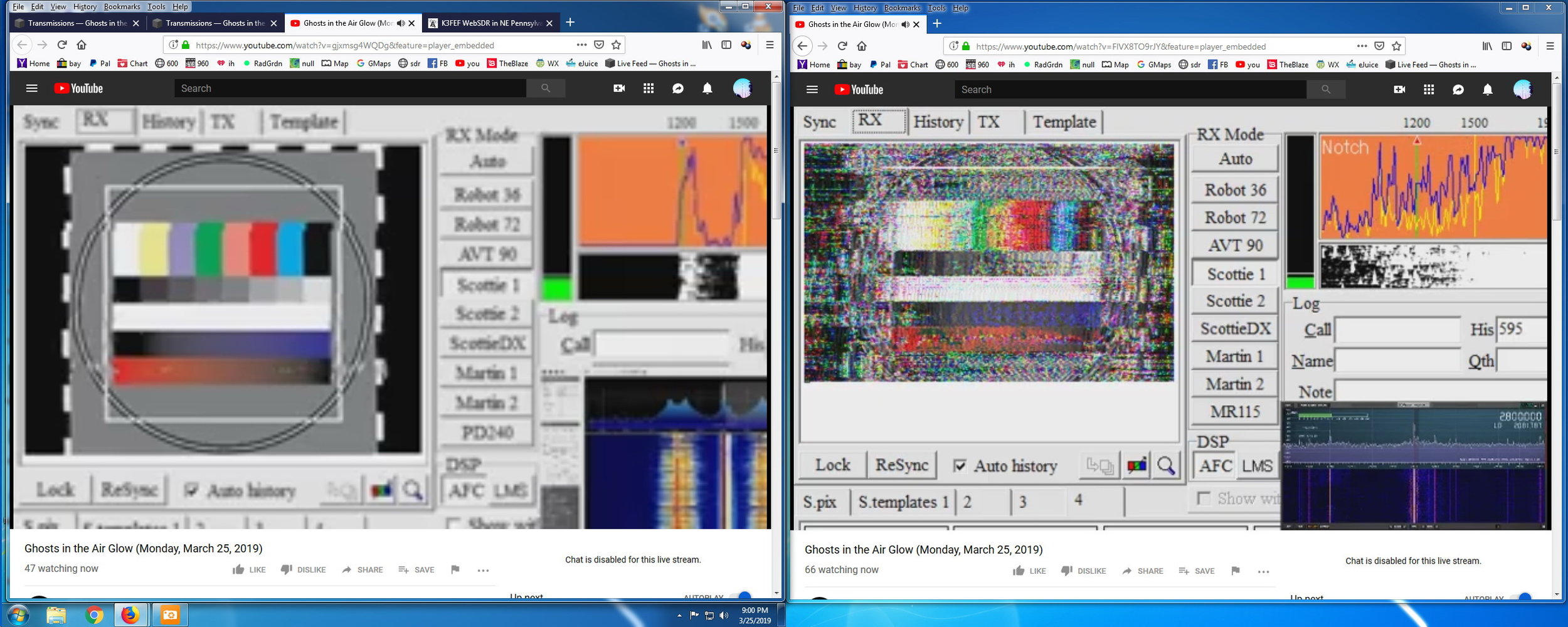1568x627 pixels.
Task: Open notifications bell in right YouTube
Action: (x=1488, y=90)
